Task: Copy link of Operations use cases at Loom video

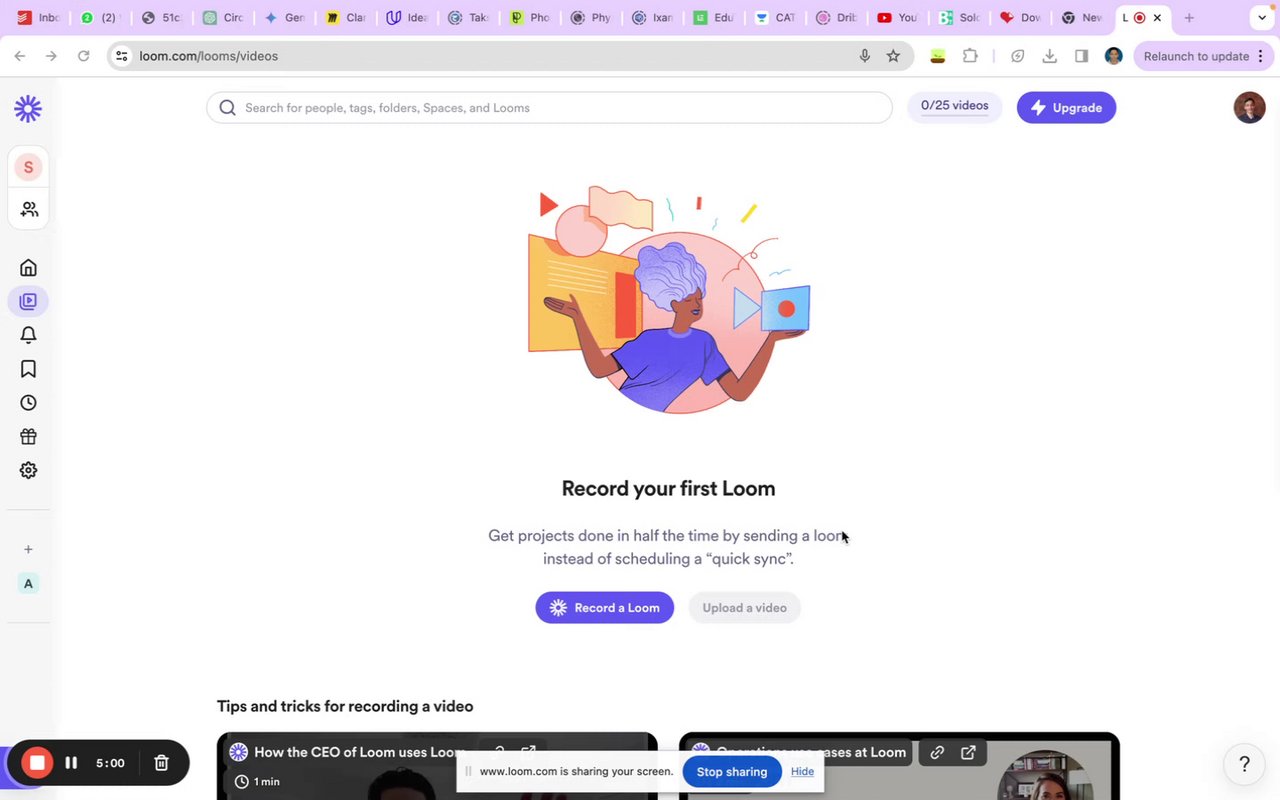Action: click(x=937, y=752)
